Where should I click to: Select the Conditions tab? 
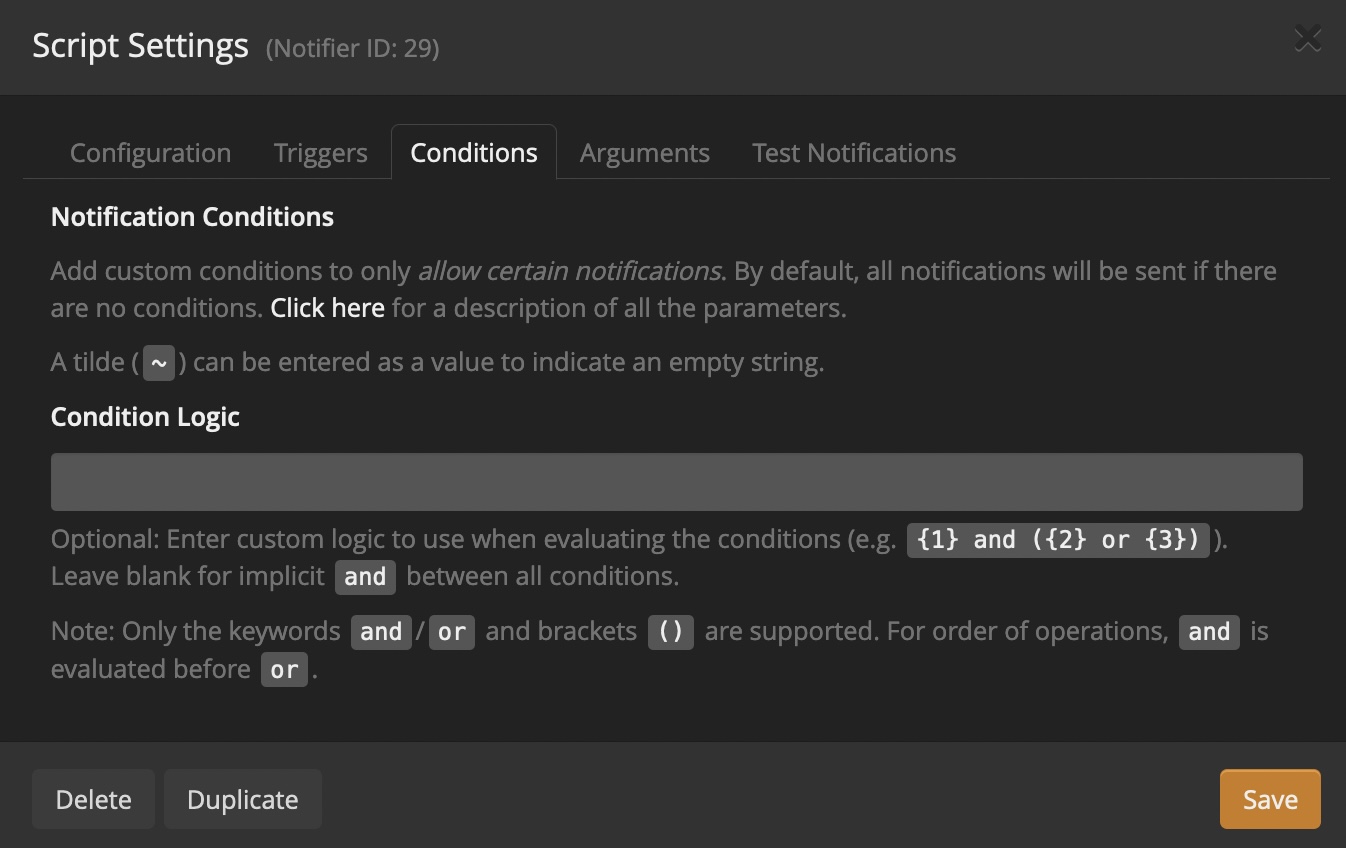point(473,152)
